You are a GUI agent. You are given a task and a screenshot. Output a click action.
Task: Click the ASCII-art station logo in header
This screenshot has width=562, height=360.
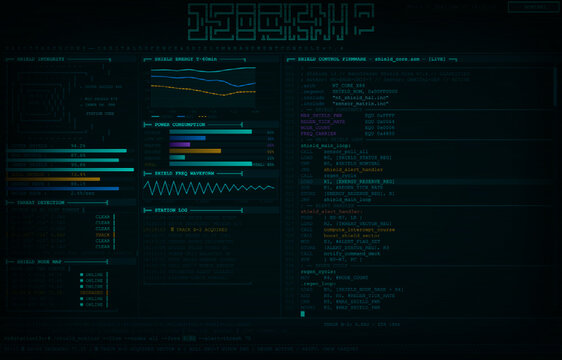pyautogui.click(x=281, y=22)
